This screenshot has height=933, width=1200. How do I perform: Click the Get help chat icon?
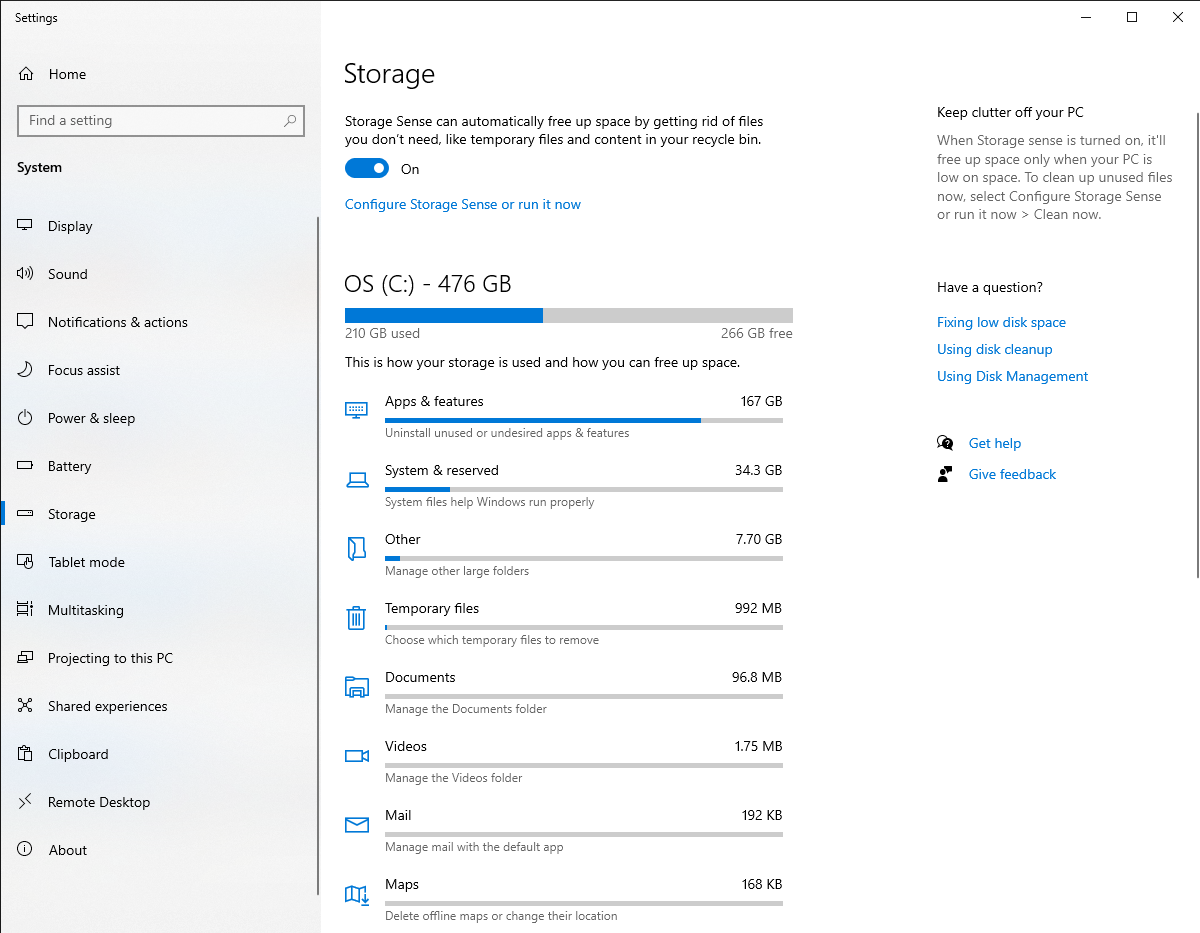945,443
